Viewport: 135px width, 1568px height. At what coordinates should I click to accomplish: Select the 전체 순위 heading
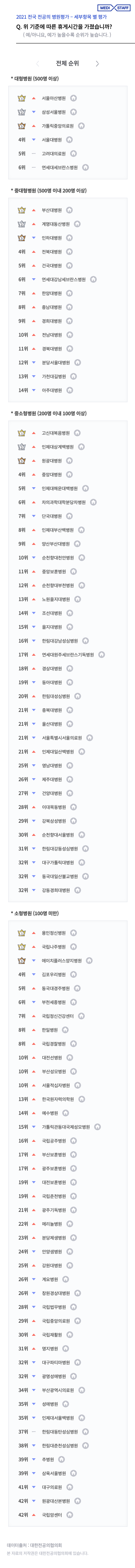pyautogui.click(x=67, y=63)
